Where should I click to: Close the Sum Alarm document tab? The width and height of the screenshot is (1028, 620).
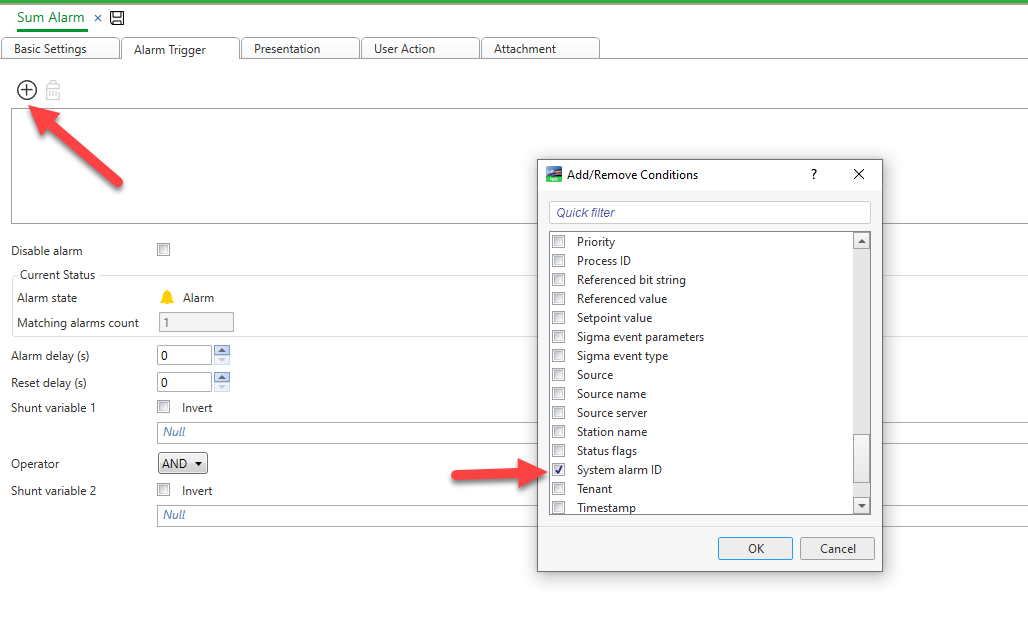(x=98, y=18)
